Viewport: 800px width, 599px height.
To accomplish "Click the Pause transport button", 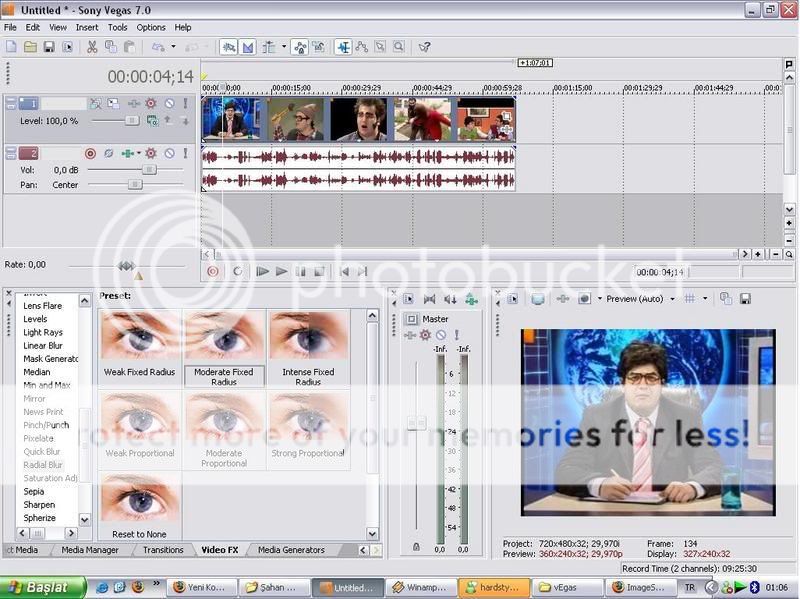I will (x=300, y=272).
